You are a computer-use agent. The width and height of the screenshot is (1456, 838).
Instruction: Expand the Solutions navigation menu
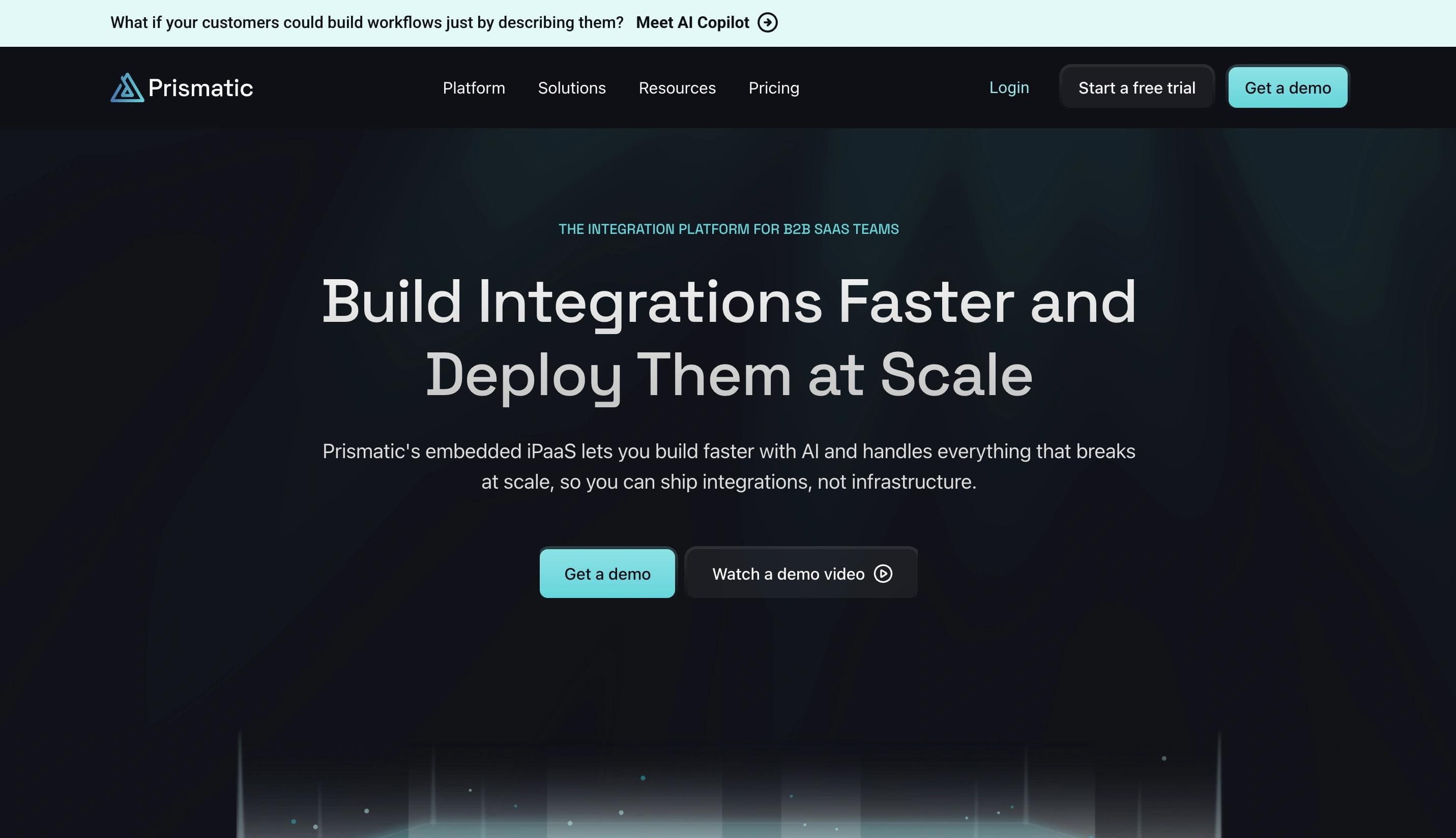point(571,88)
